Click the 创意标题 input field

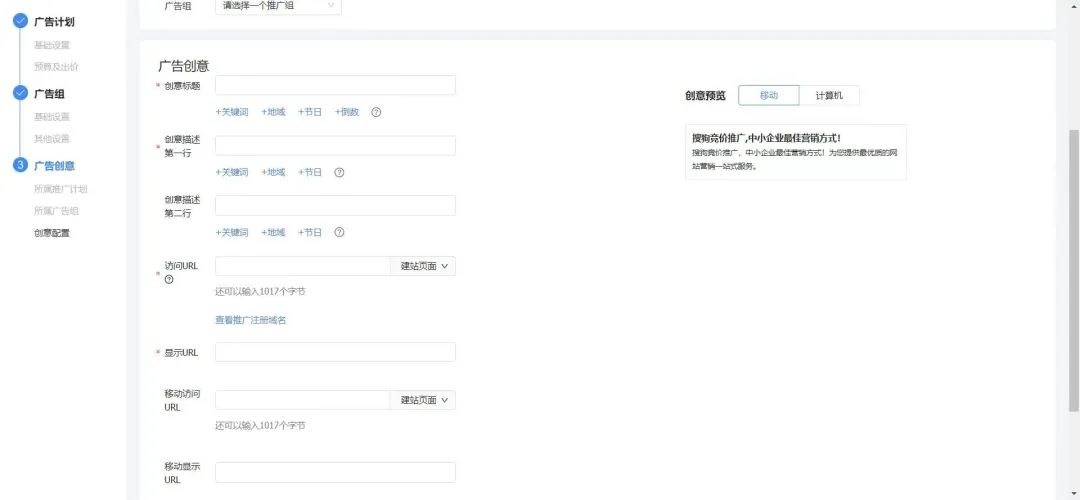335,86
